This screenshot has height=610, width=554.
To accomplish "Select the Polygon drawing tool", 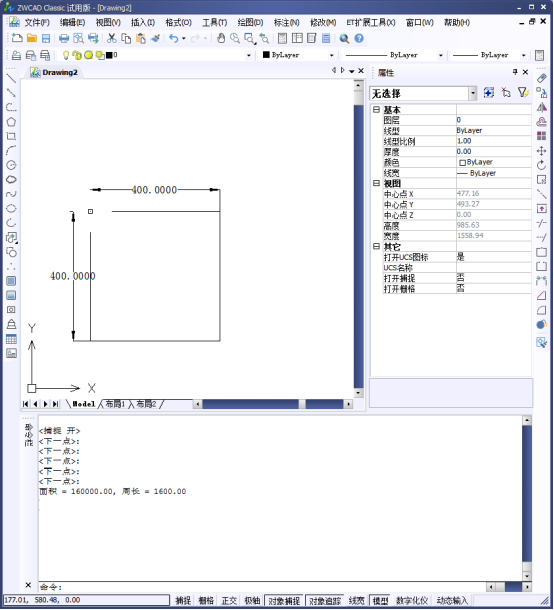I will coord(11,122).
